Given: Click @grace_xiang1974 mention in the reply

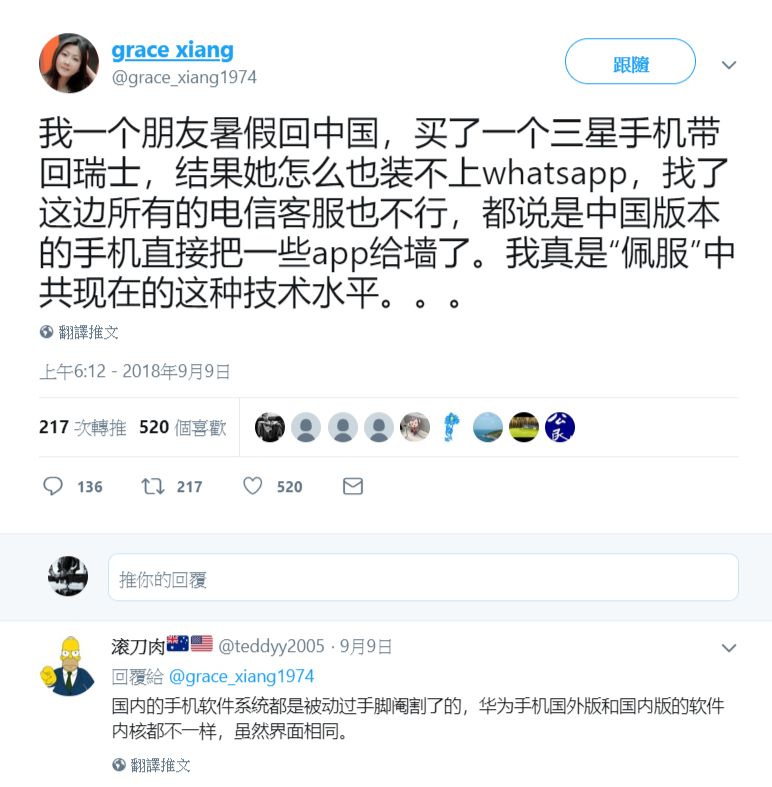Looking at the screenshot, I should (x=241, y=676).
